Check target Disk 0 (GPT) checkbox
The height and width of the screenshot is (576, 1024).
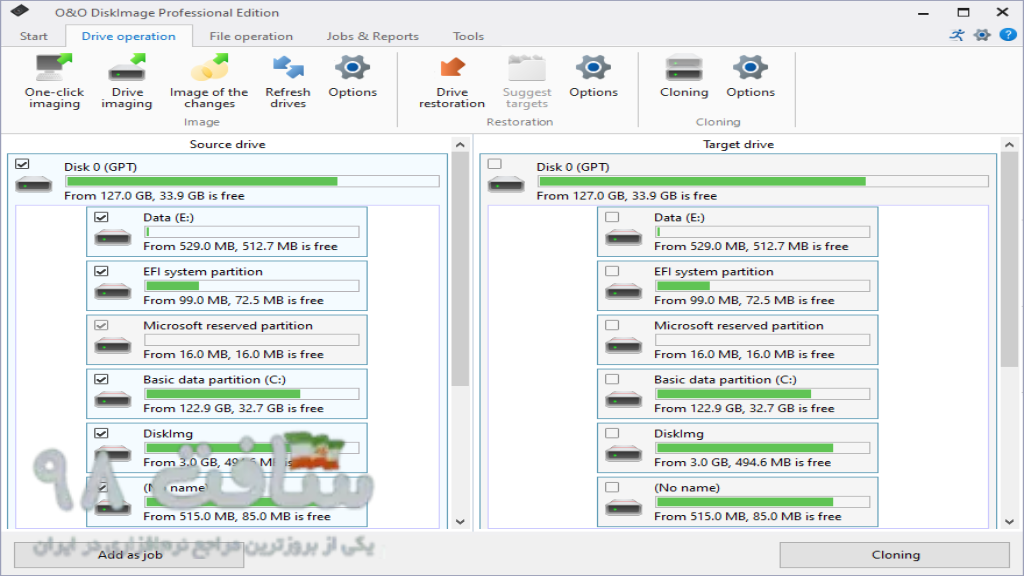click(494, 164)
